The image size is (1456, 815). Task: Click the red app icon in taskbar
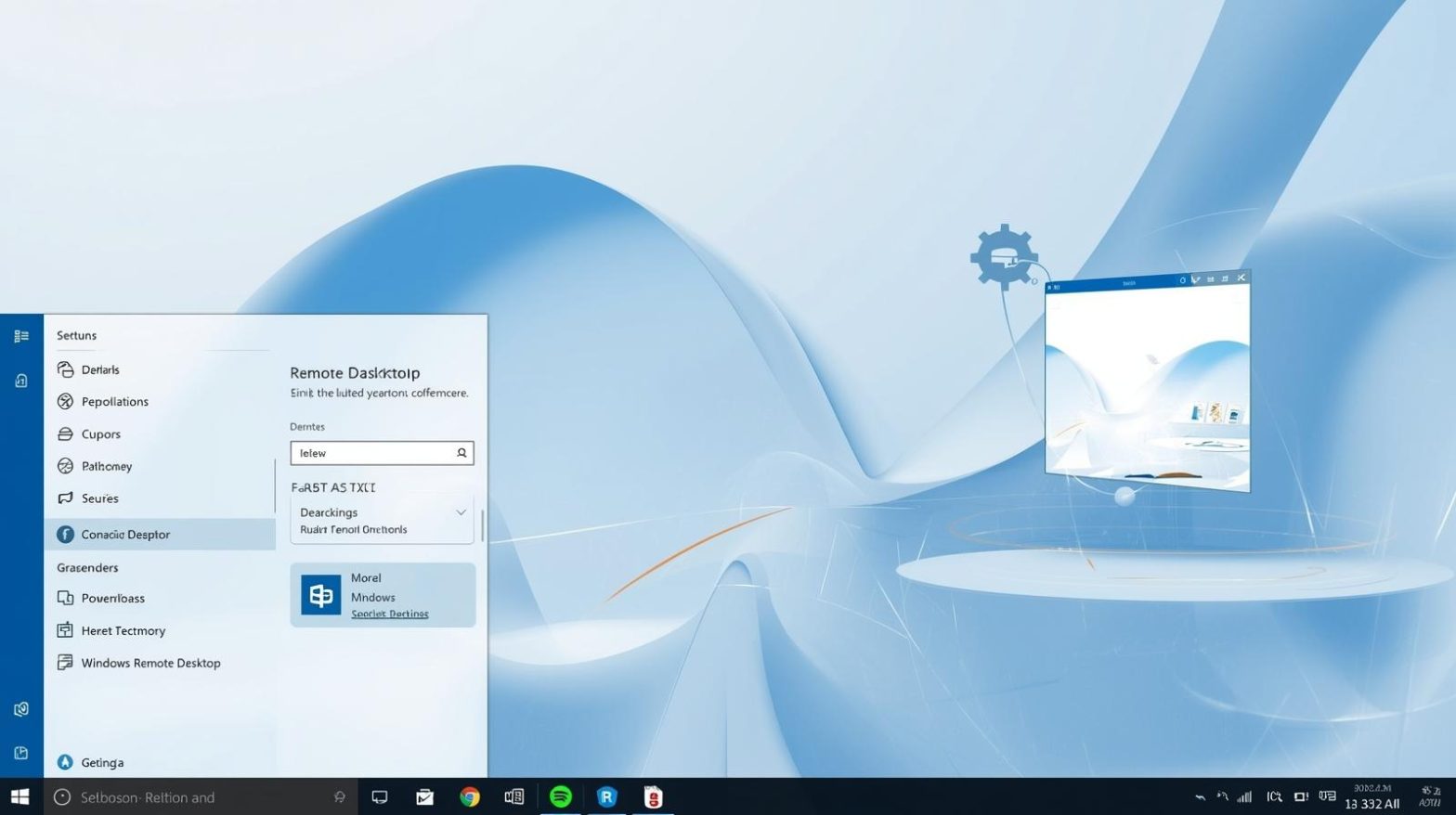653,796
